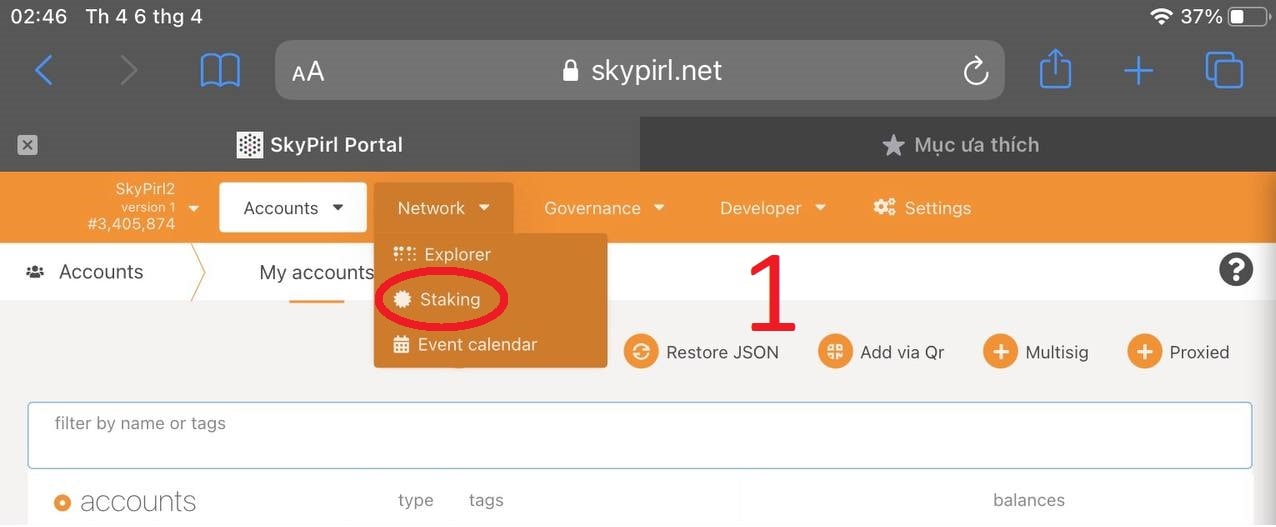The height and width of the screenshot is (527, 1276).
Task: Open the help question mark icon
Action: tap(1236, 270)
